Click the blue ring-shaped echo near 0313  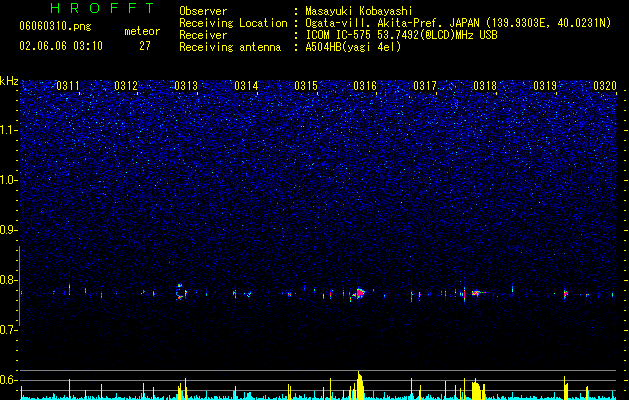point(180,292)
